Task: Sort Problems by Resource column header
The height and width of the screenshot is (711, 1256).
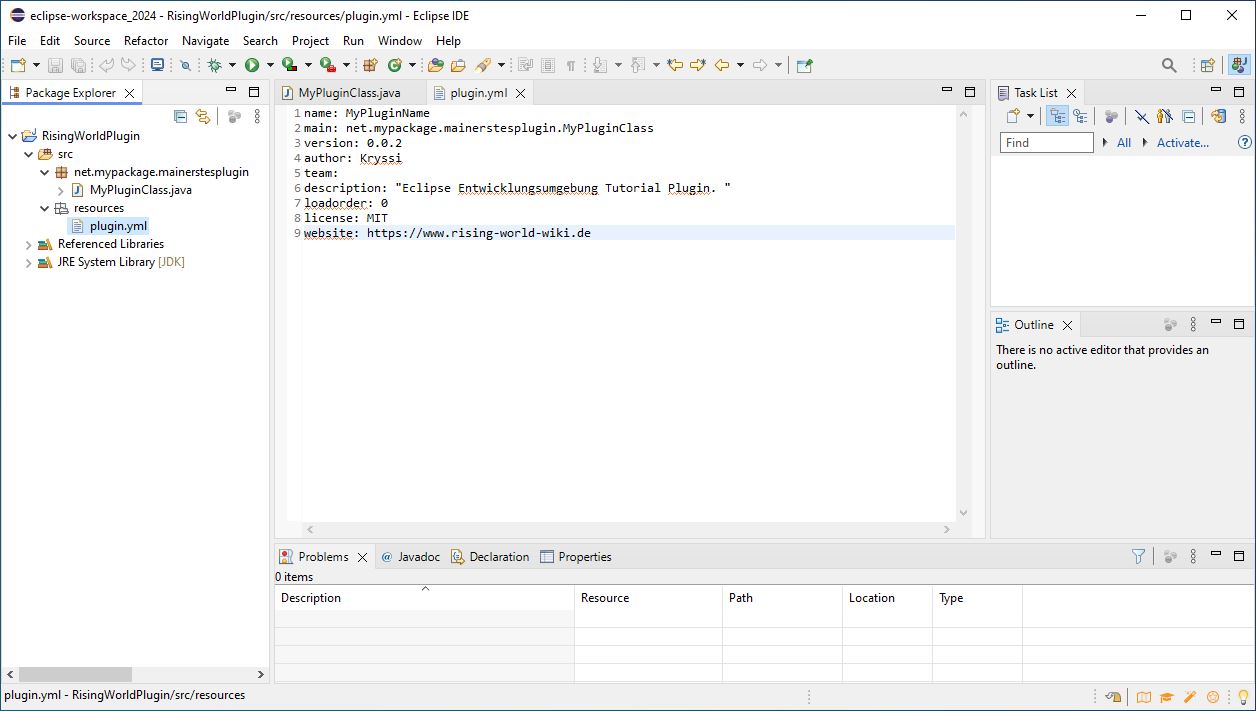Action: 648,598
